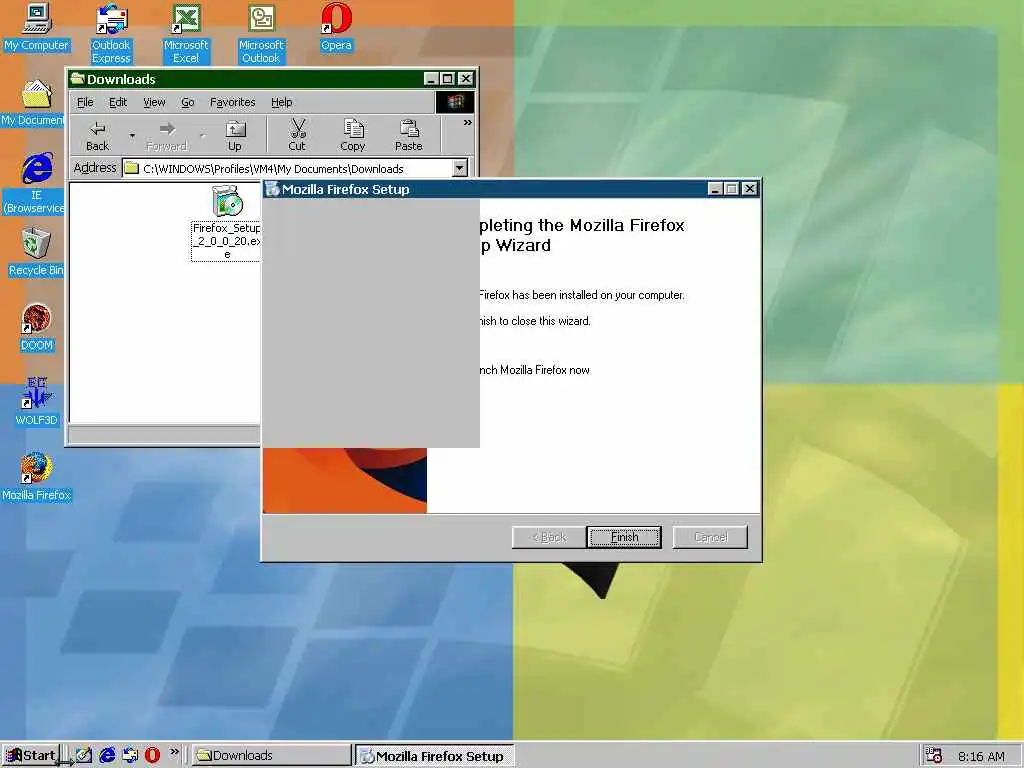The image size is (1024, 768).
Task: Open the Recycle Bin desktop icon
Action: coord(36,251)
